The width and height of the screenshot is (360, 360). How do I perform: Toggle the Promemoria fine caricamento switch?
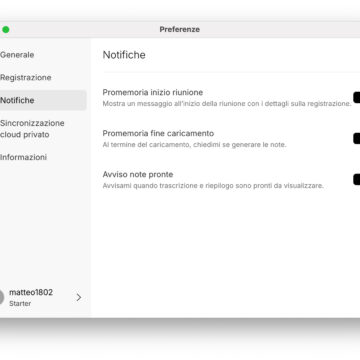(357, 138)
